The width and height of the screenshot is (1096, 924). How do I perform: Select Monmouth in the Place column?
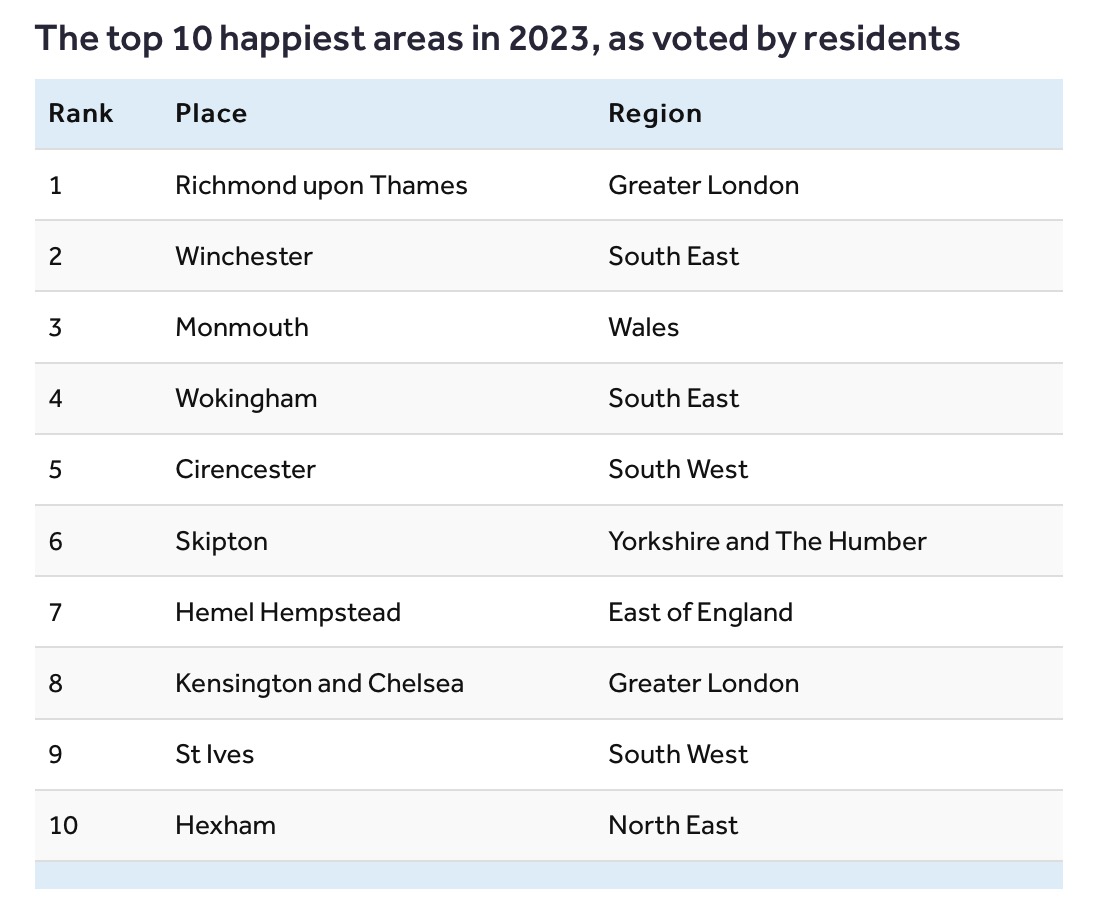click(x=242, y=327)
